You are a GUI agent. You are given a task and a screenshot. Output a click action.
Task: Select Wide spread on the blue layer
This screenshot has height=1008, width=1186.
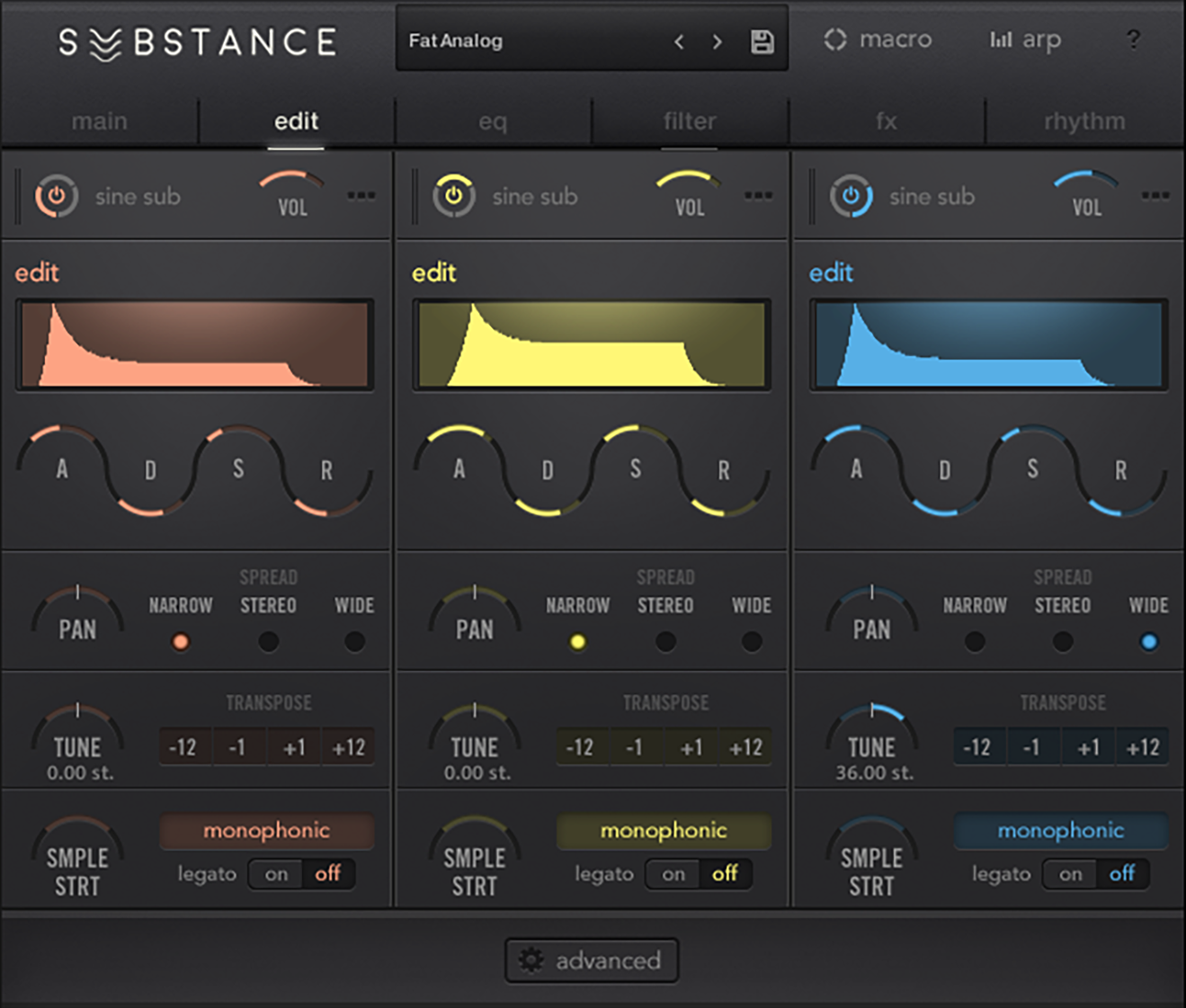pos(1148,641)
